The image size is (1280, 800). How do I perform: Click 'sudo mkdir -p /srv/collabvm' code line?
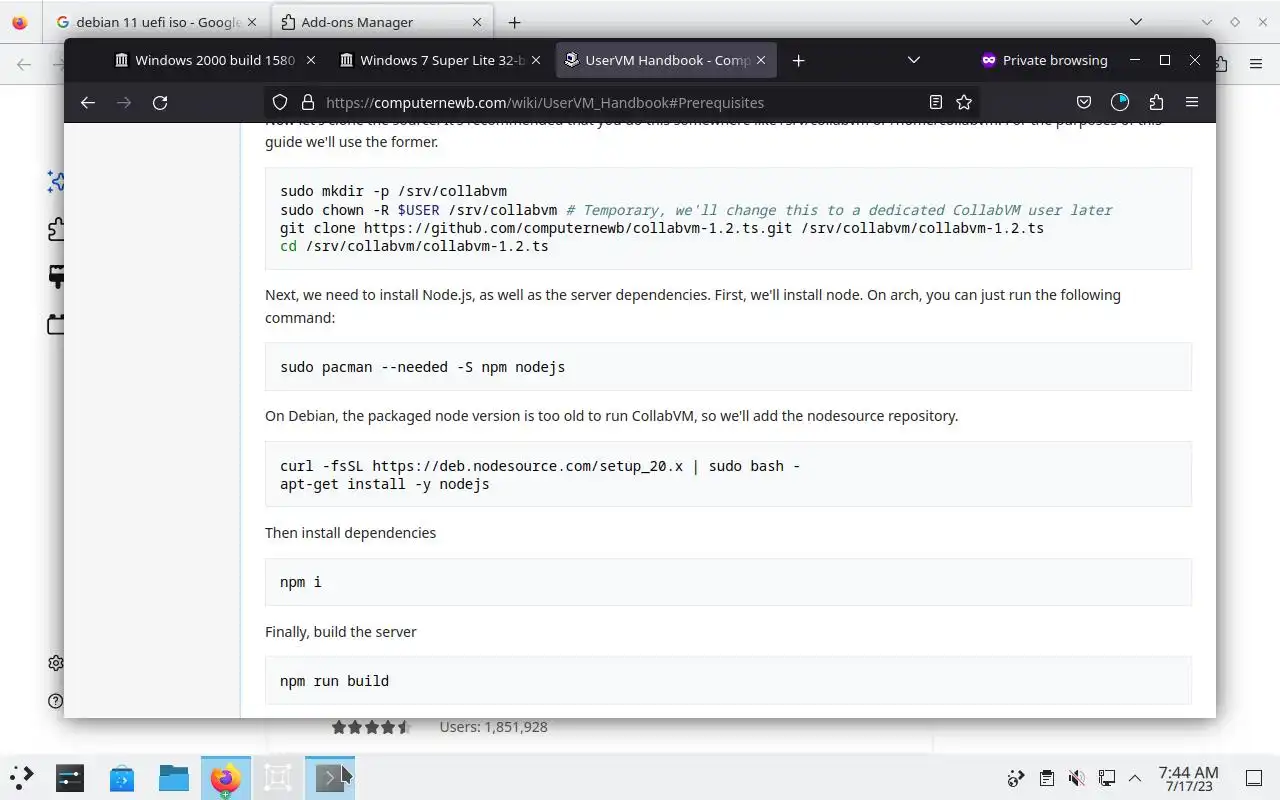393,191
